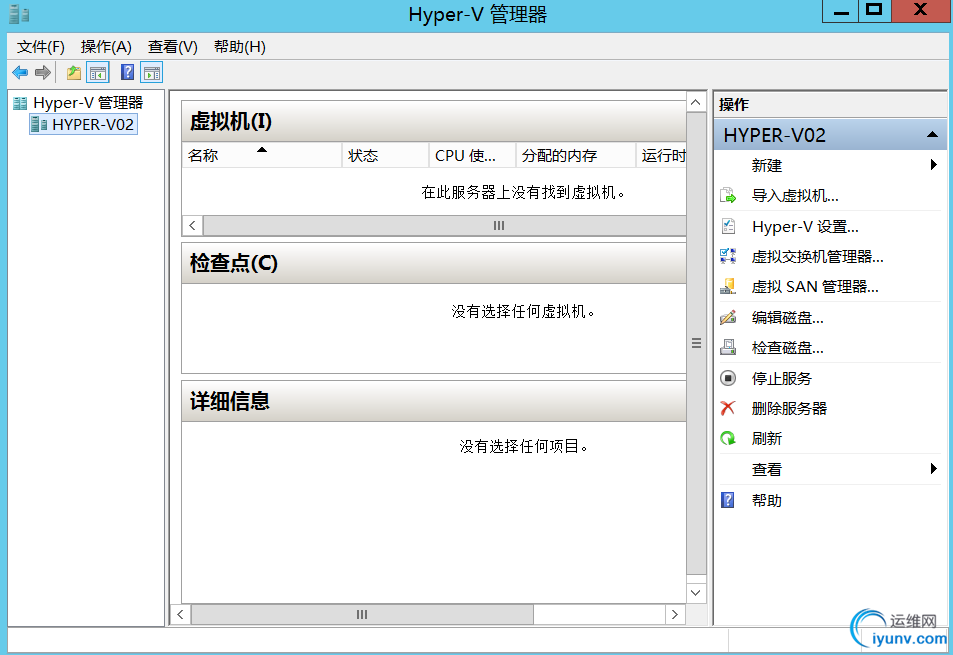Toggle the show/hide action pane icon
Image resolution: width=953 pixels, height=655 pixels.
151,73
